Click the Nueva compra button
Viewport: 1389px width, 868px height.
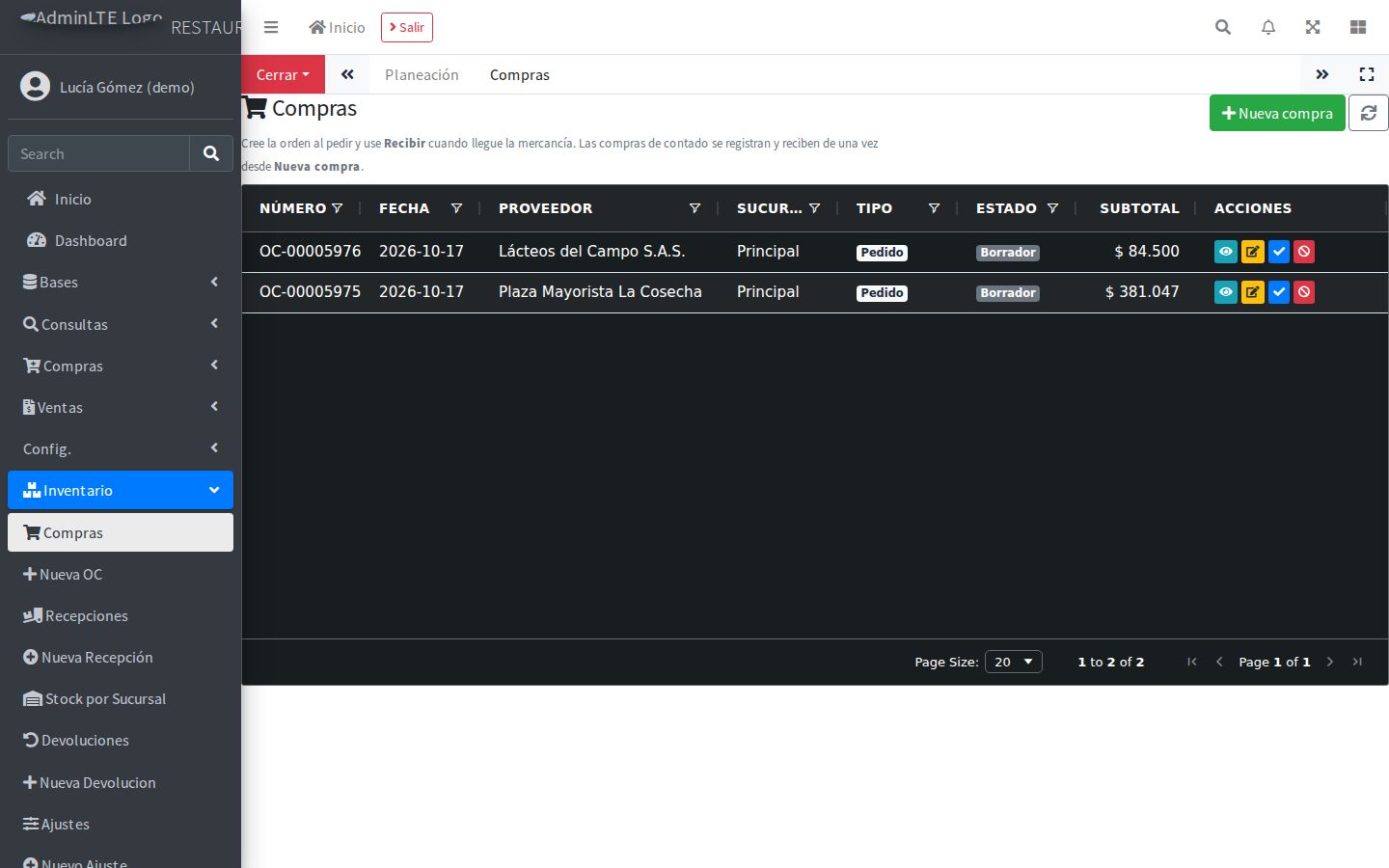click(x=1277, y=113)
